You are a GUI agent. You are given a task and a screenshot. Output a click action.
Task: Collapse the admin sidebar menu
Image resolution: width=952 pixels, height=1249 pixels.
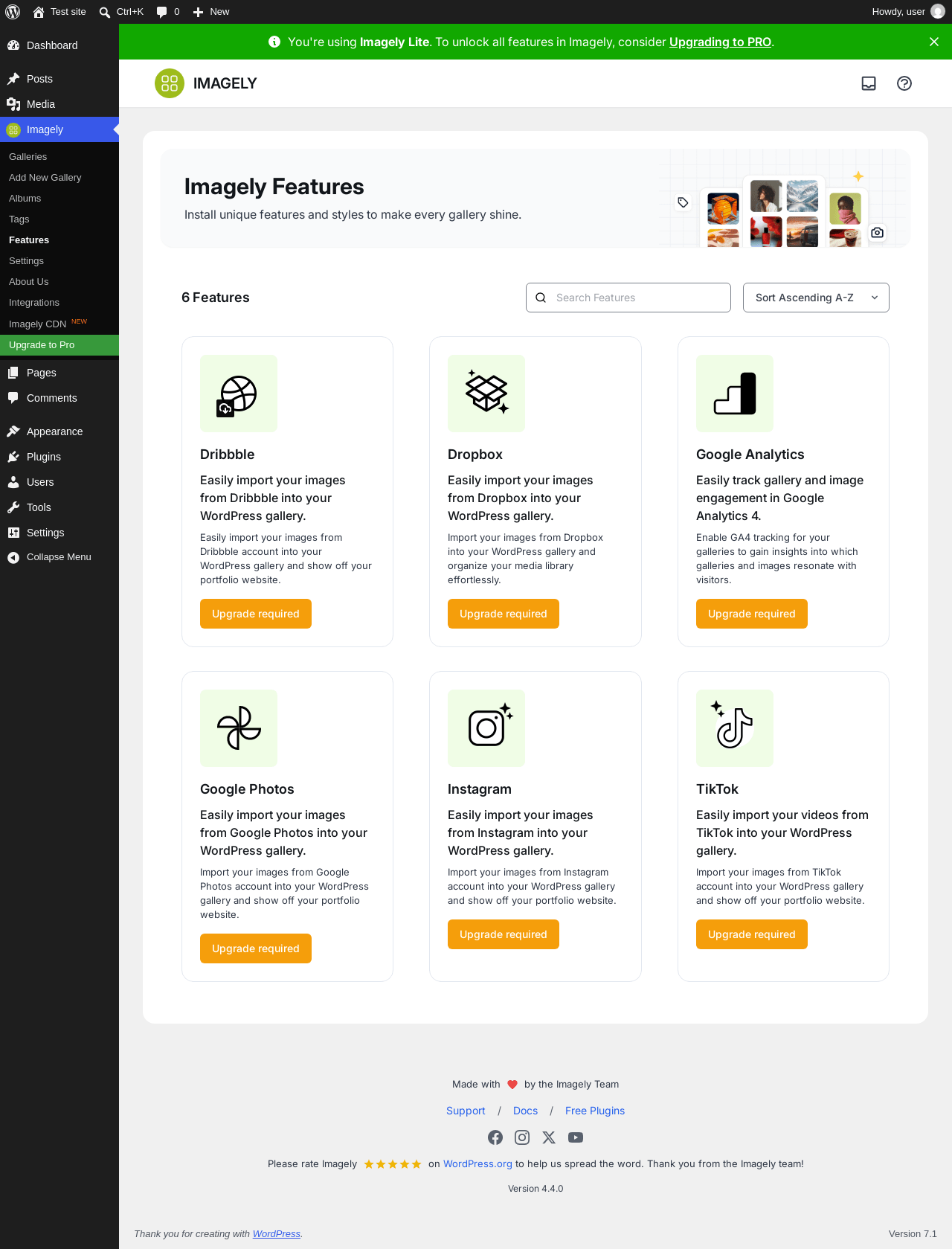[x=59, y=557]
